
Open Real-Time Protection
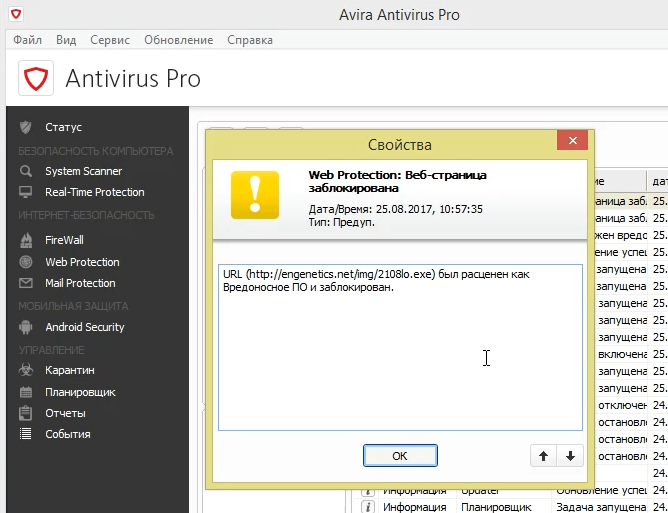click(x=95, y=192)
